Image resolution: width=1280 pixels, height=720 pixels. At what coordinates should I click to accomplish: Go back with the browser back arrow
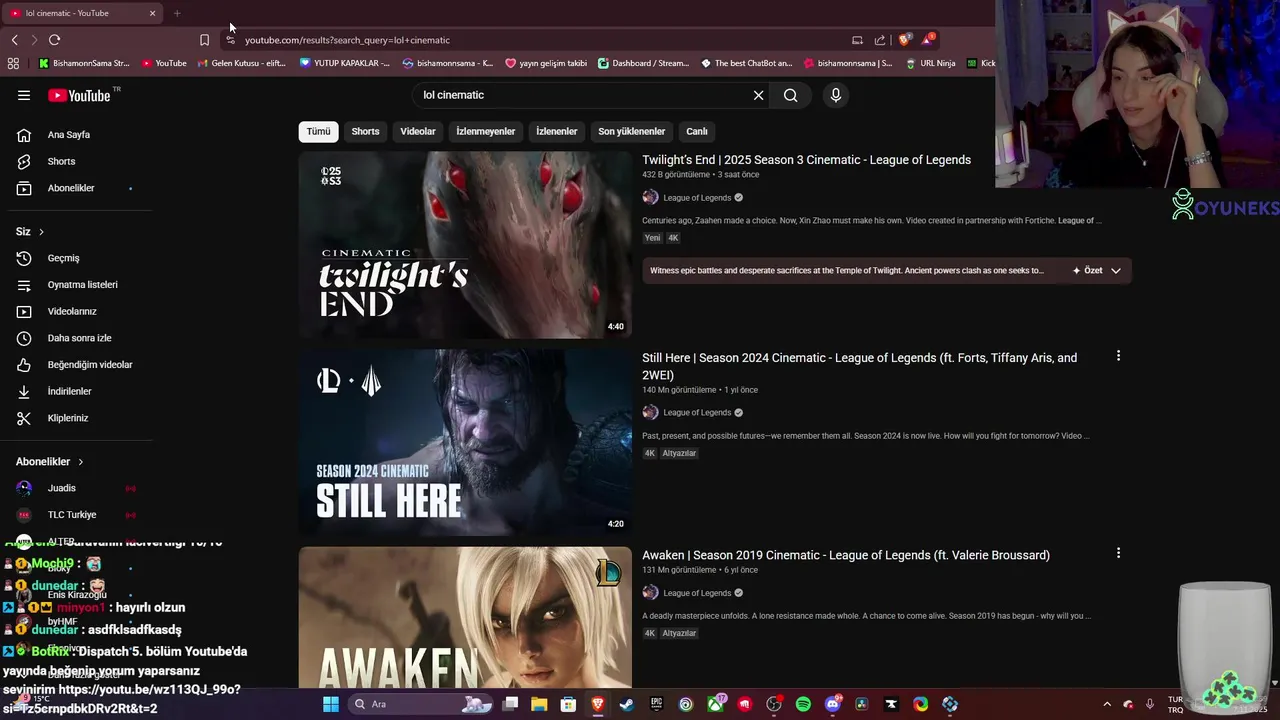14,40
